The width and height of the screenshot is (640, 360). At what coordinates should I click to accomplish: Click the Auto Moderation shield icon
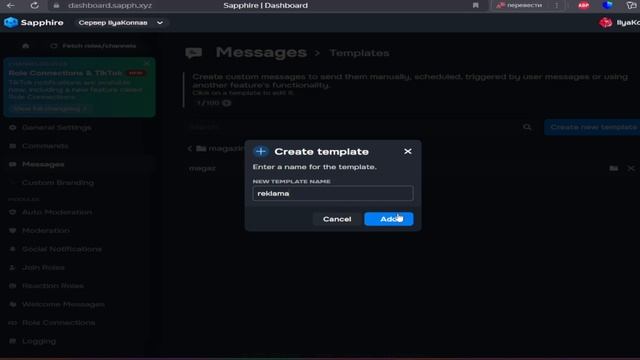(13, 212)
